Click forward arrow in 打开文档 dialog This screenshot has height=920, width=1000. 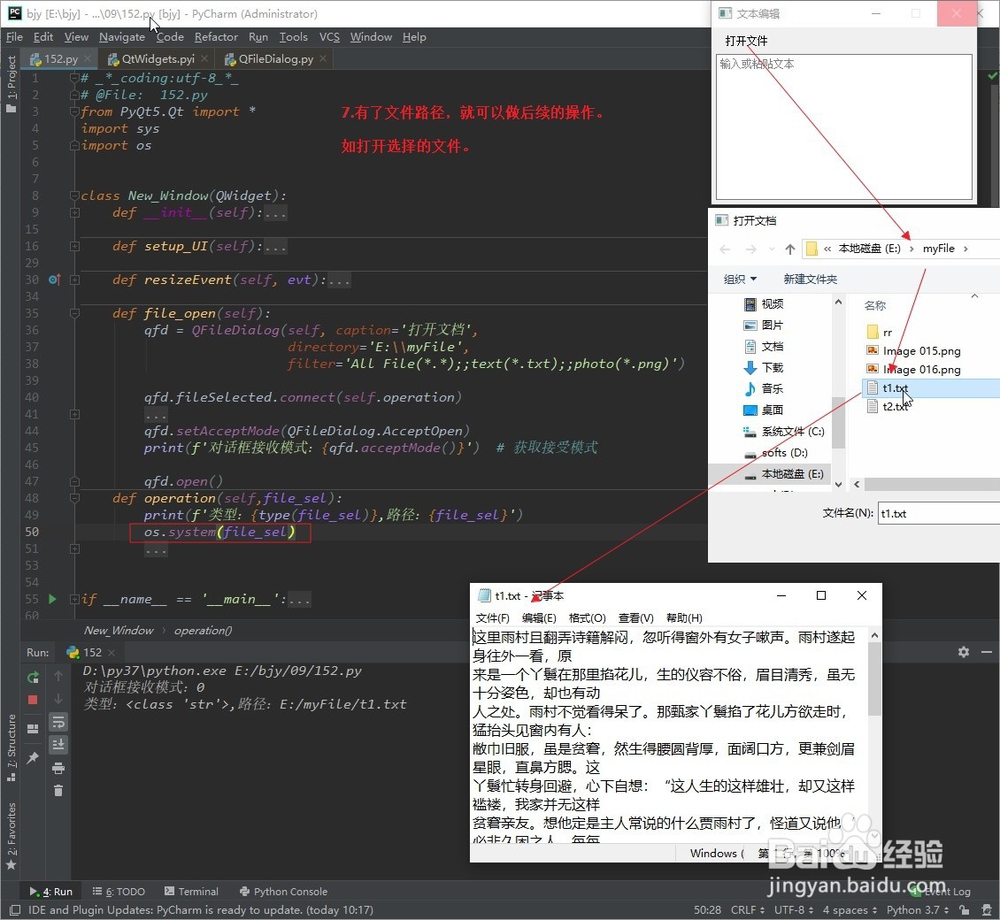tap(751, 249)
